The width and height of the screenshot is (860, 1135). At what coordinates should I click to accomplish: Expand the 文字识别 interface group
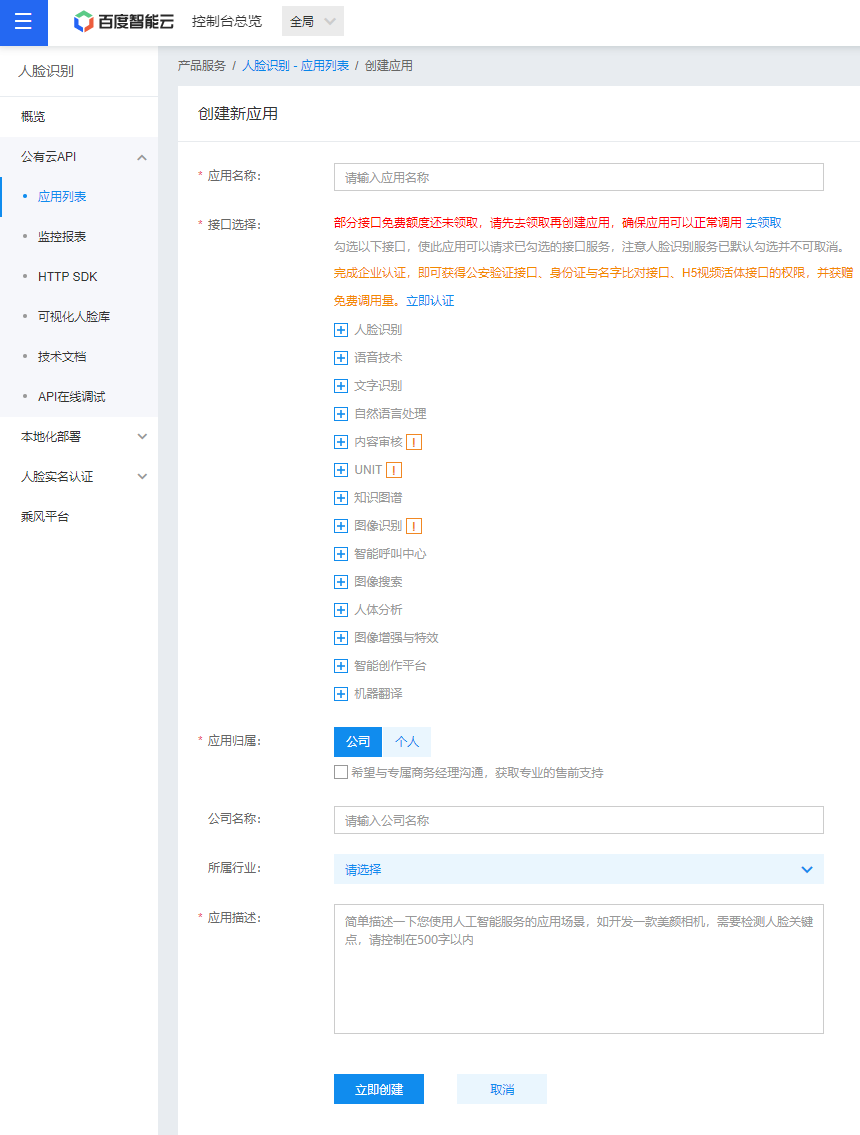point(341,386)
